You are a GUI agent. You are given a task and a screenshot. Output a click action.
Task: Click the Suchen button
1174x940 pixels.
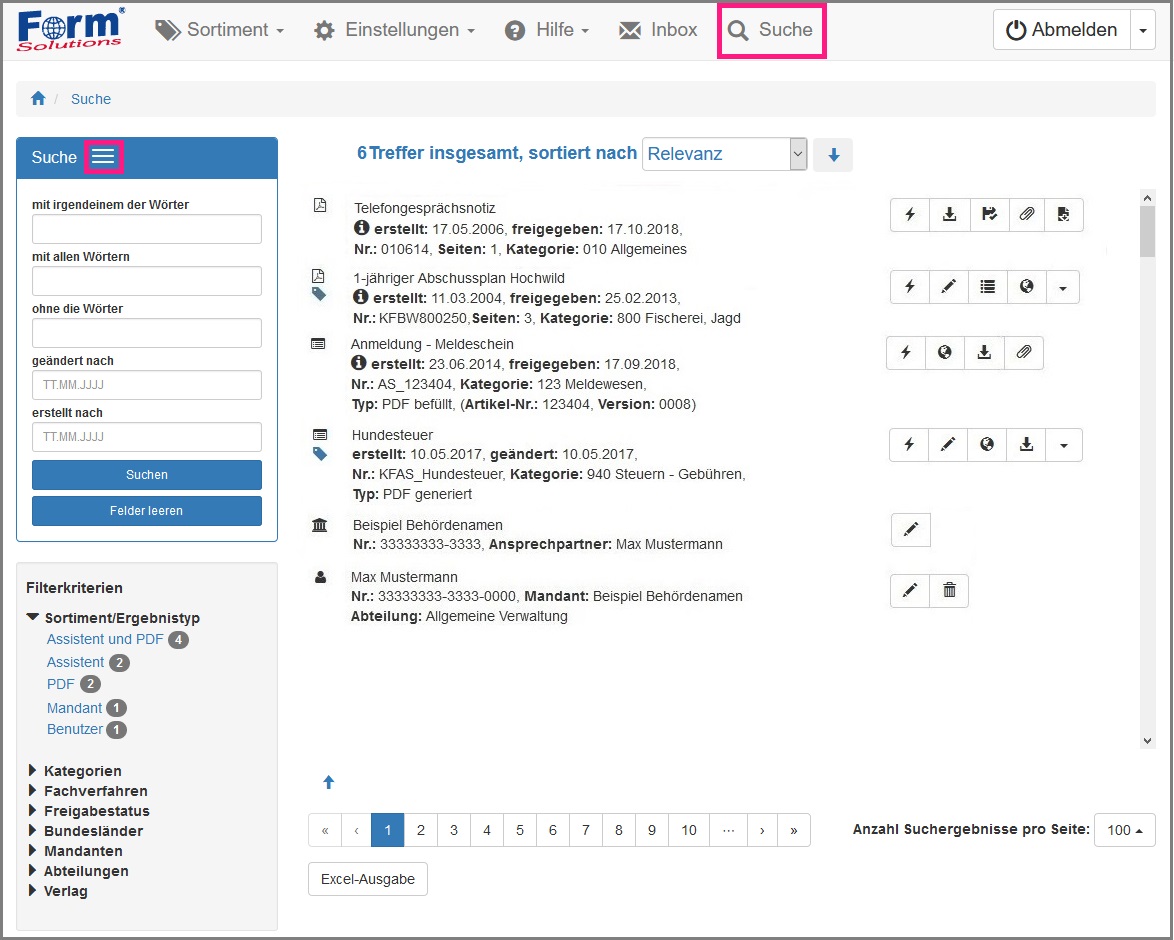pyautogui.click(x=147, y=475)
